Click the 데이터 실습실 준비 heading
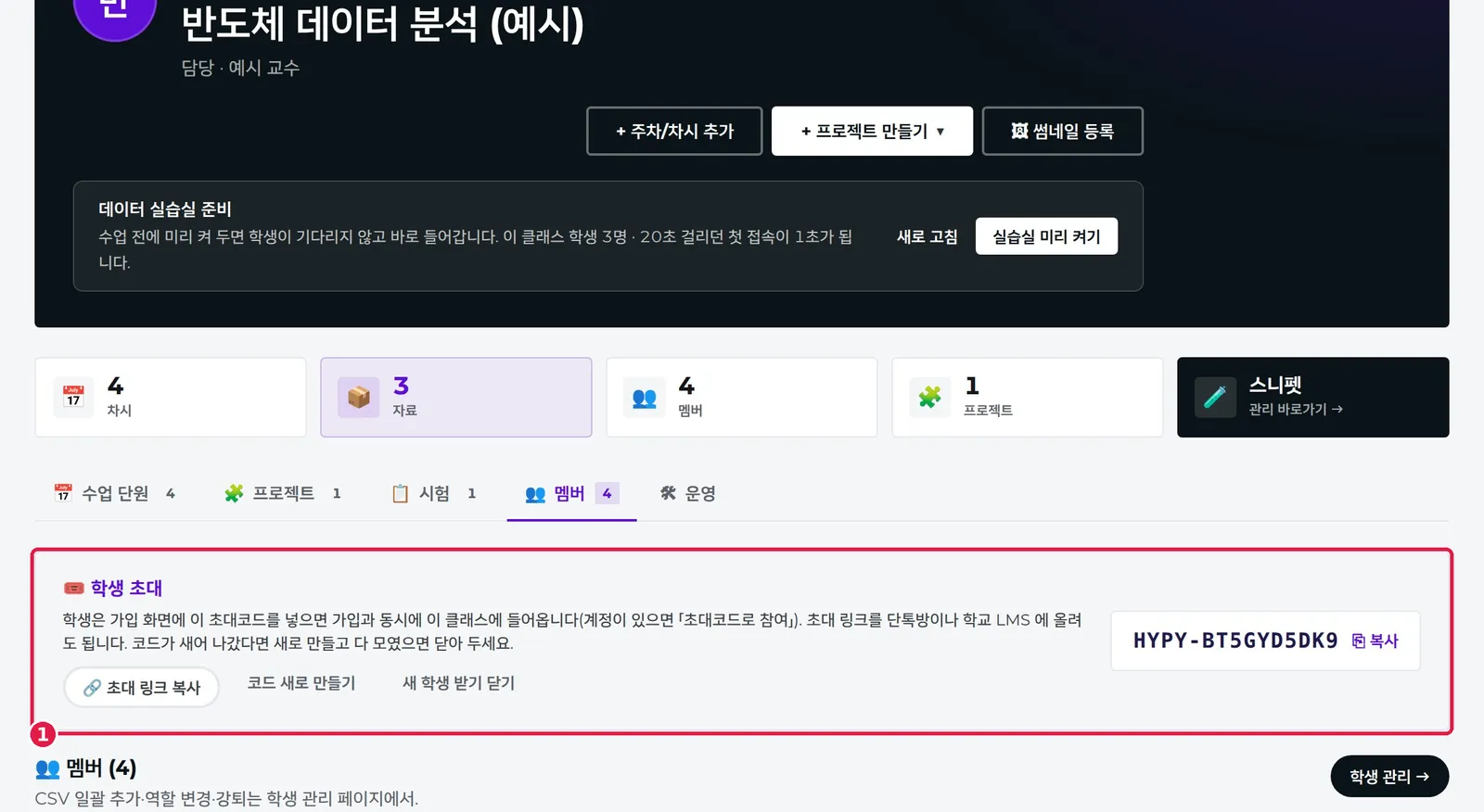 click(x=165, y=209)
